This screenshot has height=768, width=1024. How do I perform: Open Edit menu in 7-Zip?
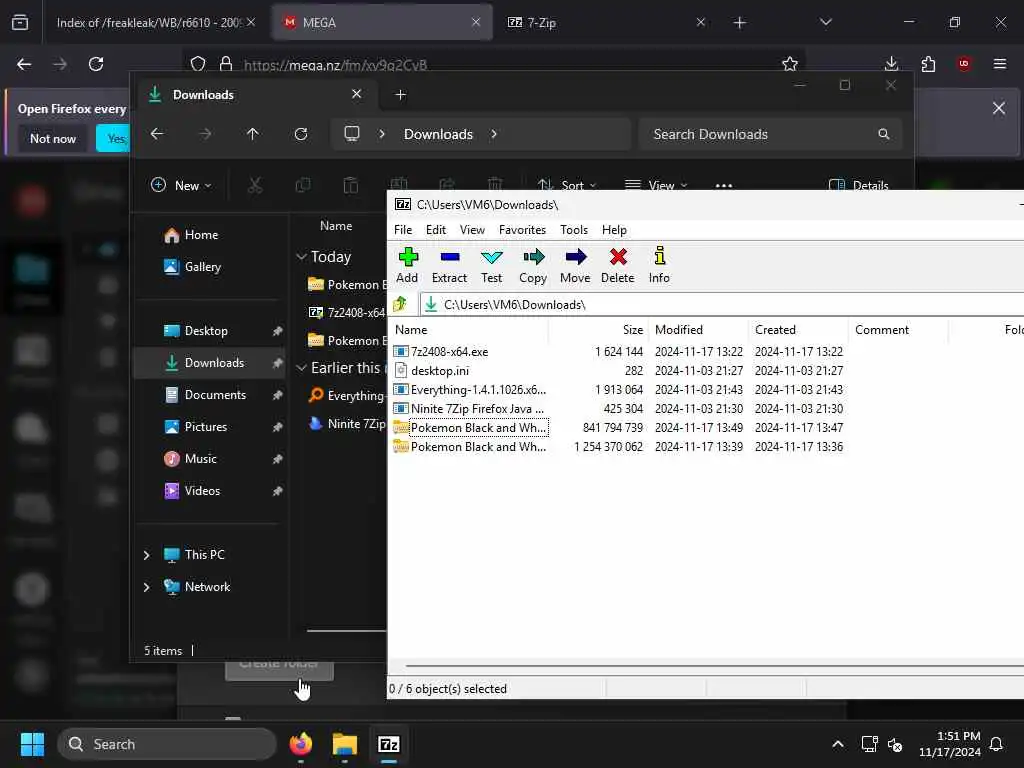[436, 230]
